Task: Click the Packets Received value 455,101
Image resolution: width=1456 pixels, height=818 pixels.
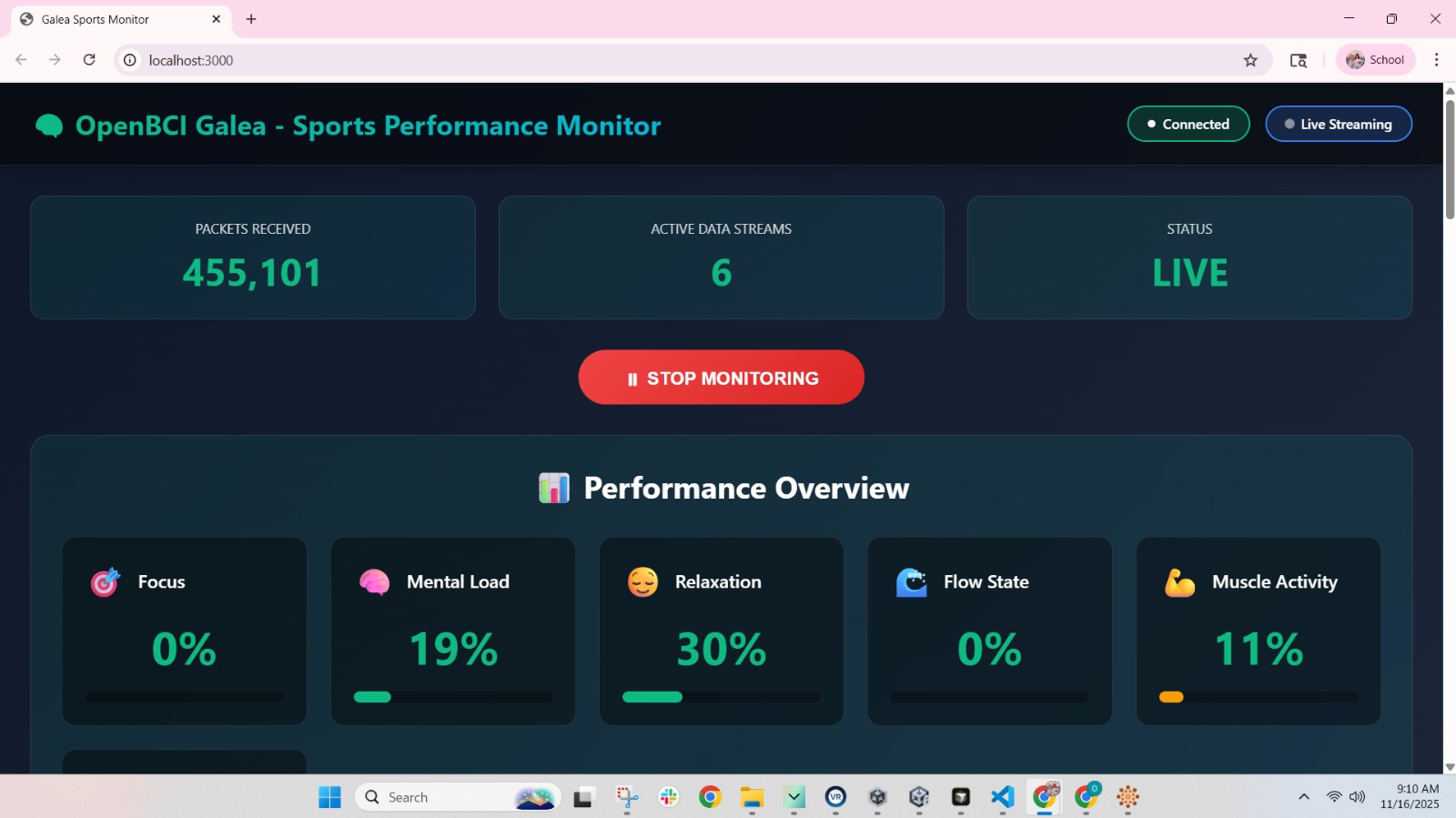Action: click(252, 273)
